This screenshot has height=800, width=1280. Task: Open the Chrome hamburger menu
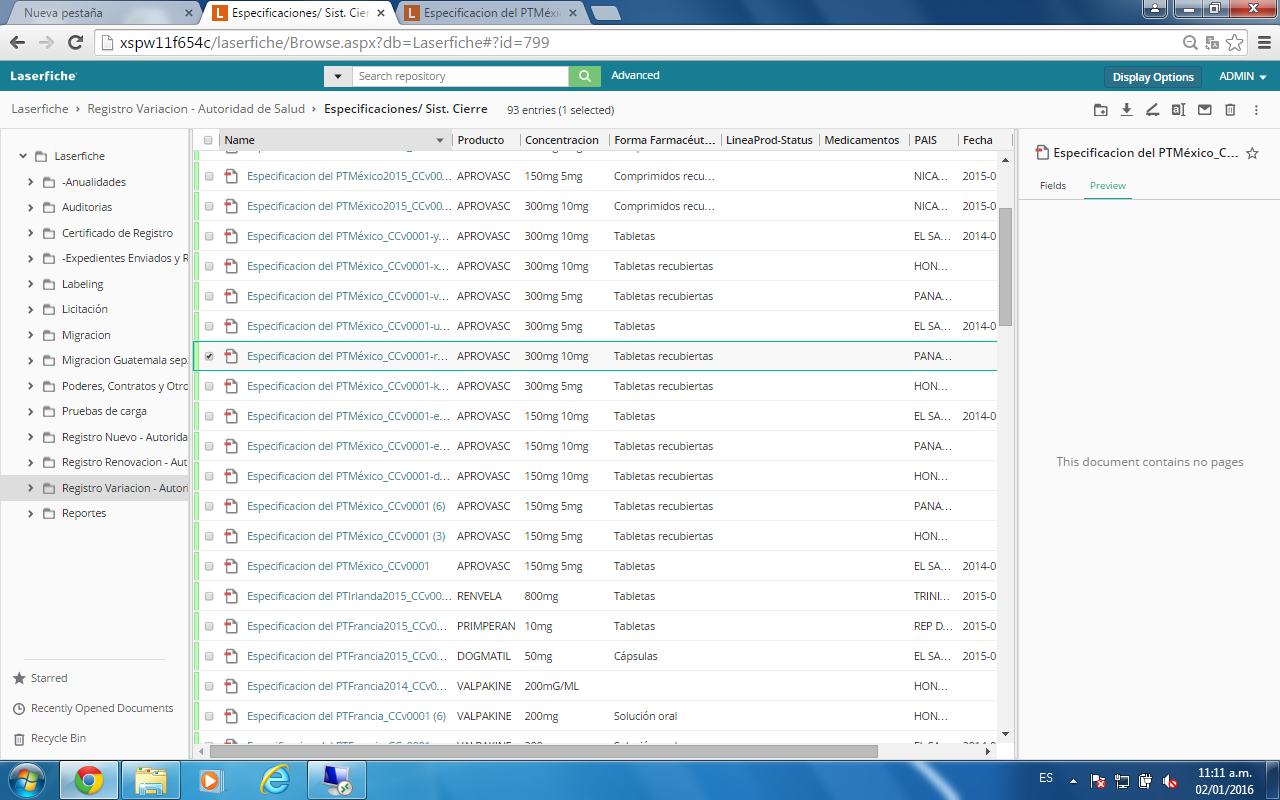[1262, 43]
